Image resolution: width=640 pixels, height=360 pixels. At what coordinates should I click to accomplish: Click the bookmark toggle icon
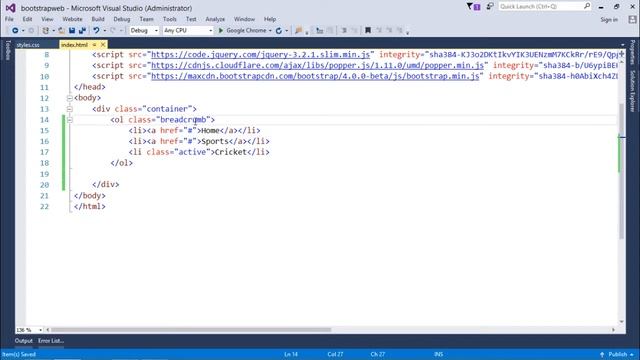click(x=368, y=31)
